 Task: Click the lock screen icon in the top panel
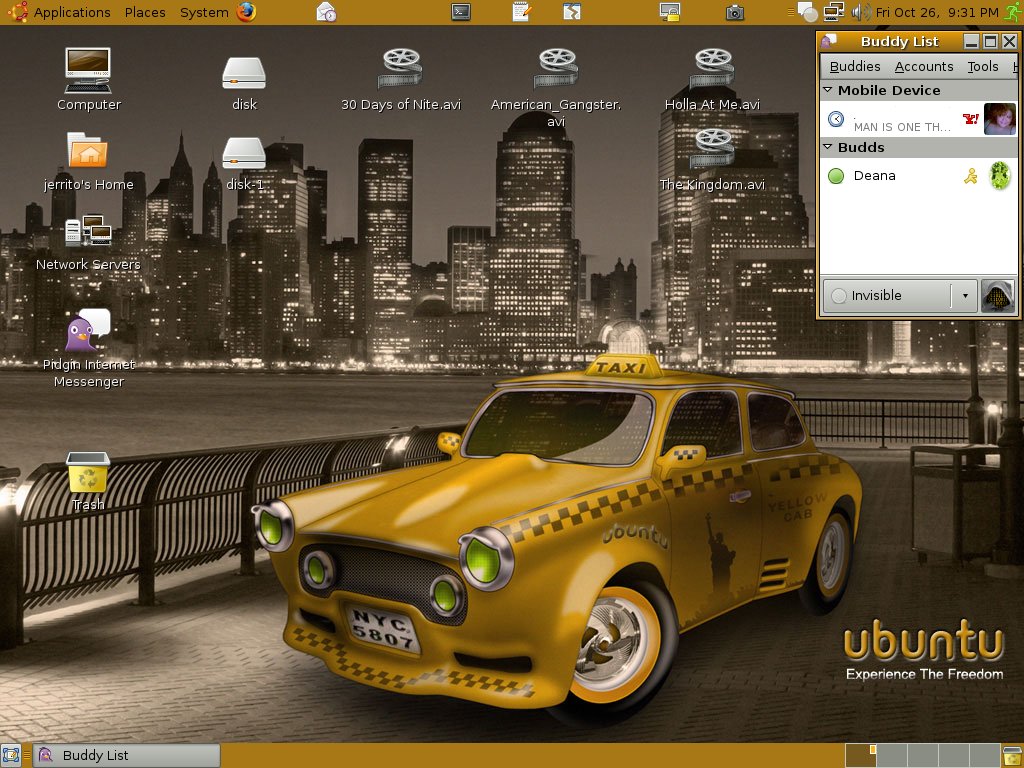click(670, 12)
